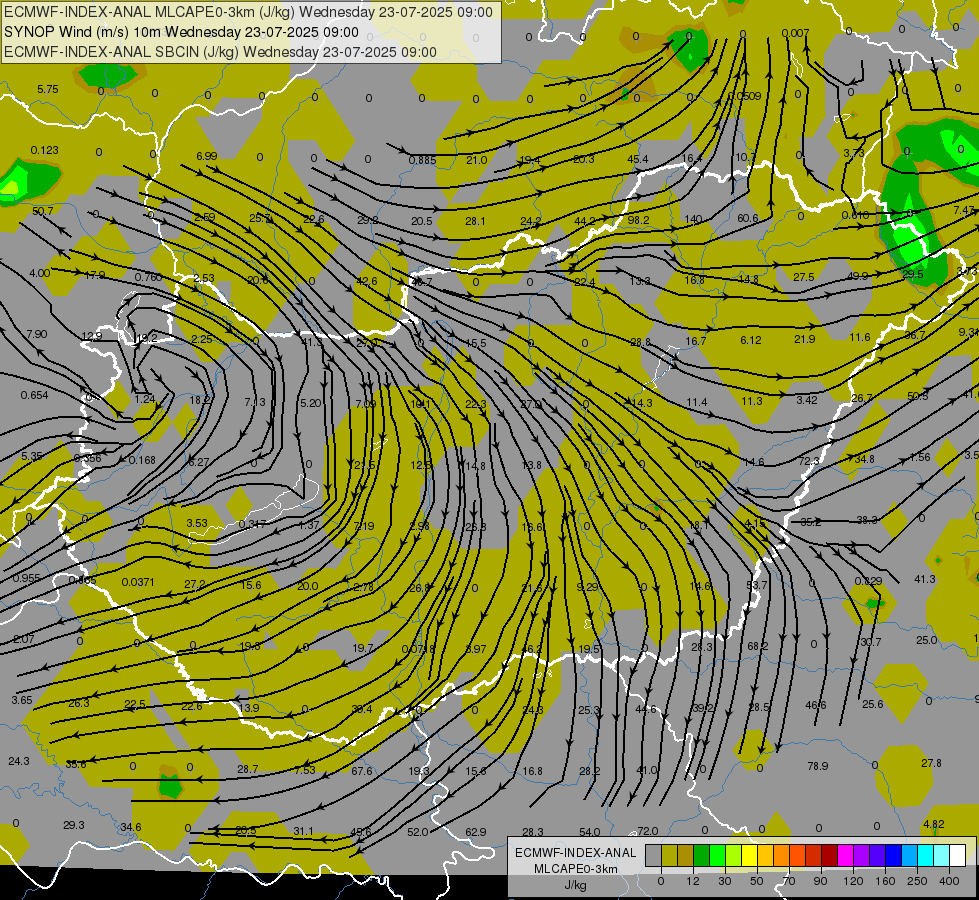This screenshot has height=900, width=979.
Task: Click the map value '46.6'
Action: [815, 705]
